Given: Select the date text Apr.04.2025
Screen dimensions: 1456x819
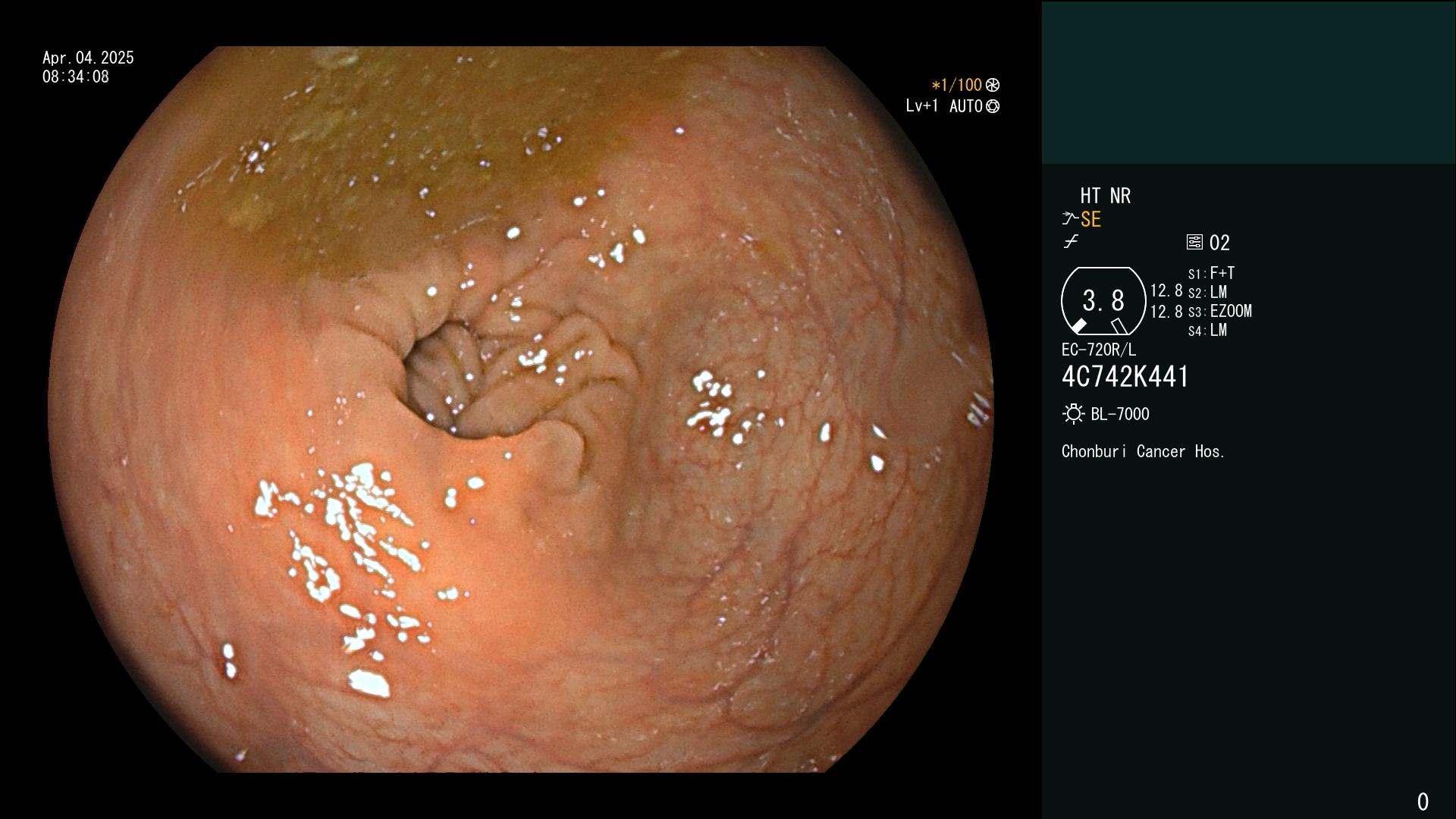Looking at the screenshot, I should pos(88,58).
